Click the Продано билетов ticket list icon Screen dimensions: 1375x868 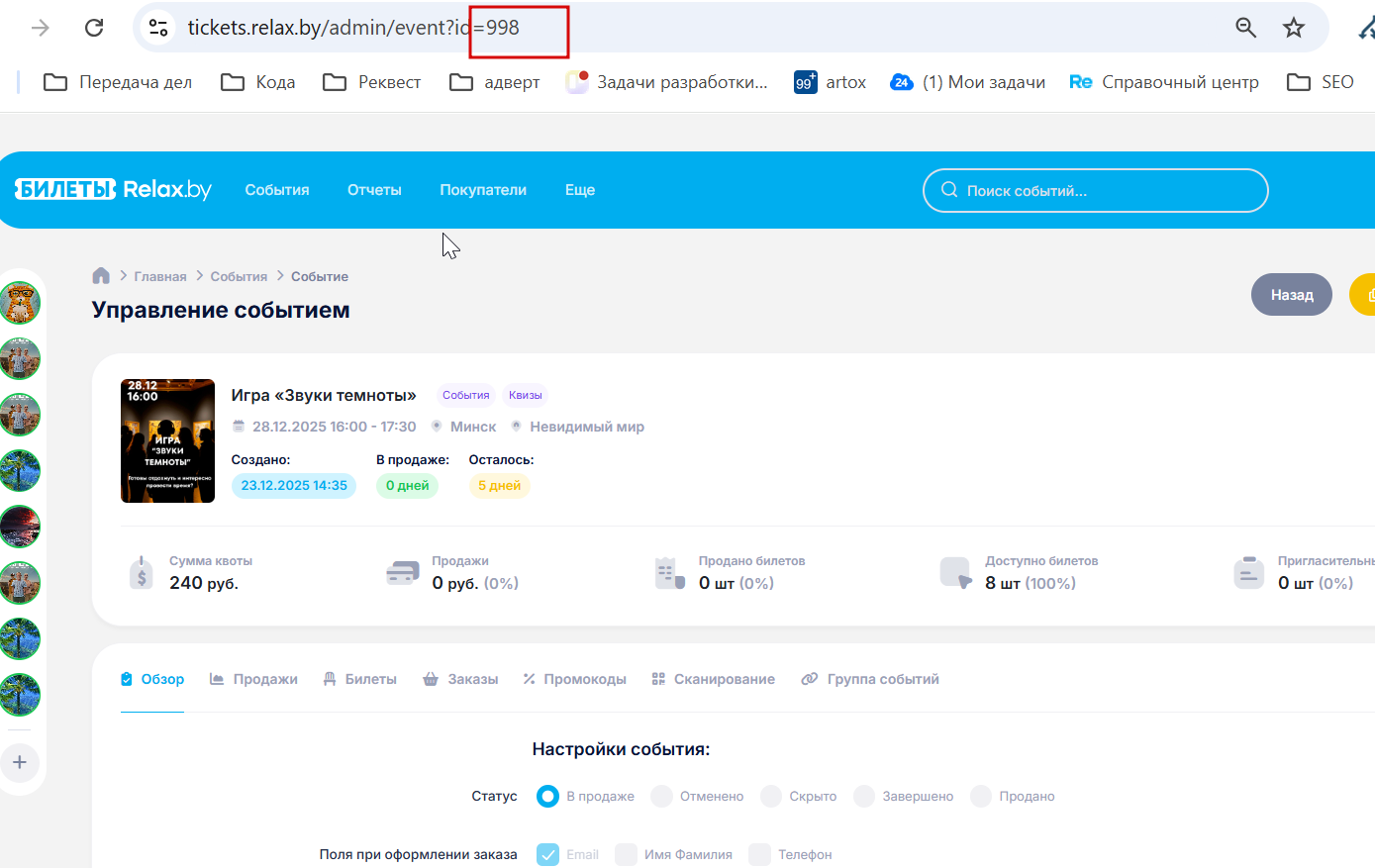670,573
